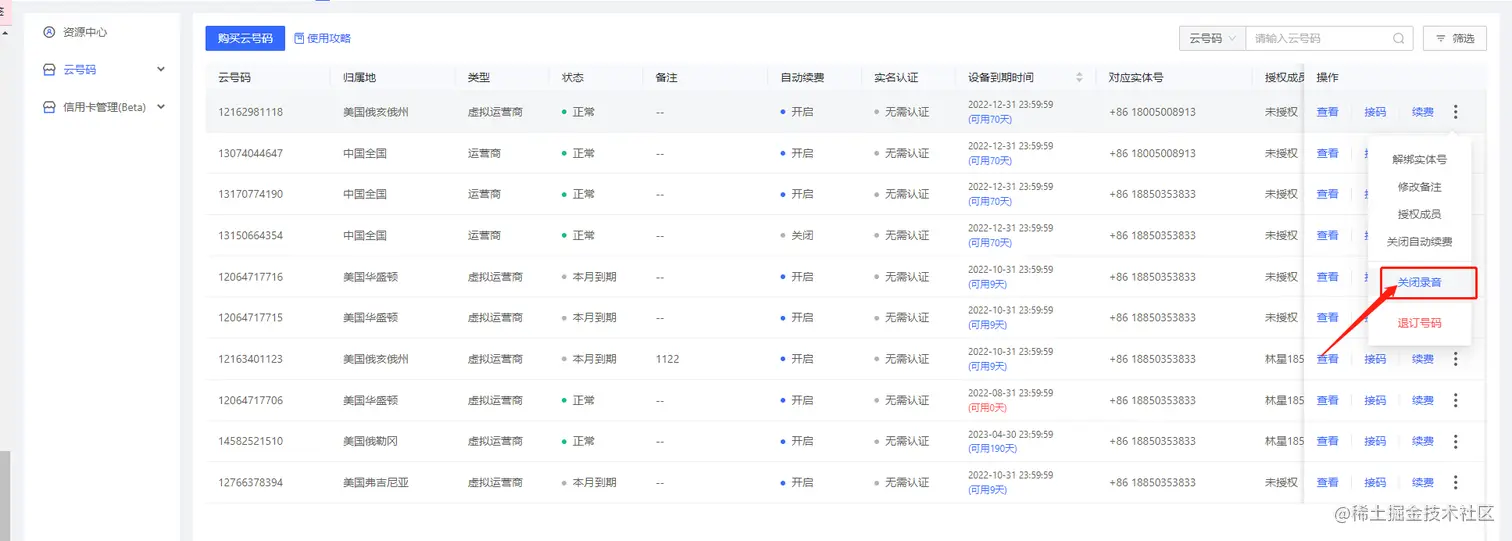This screenshot has width=1512, height=541.
Task: Click the 信用卡管理 sidebar icon
Action: [x=49, y=107]
